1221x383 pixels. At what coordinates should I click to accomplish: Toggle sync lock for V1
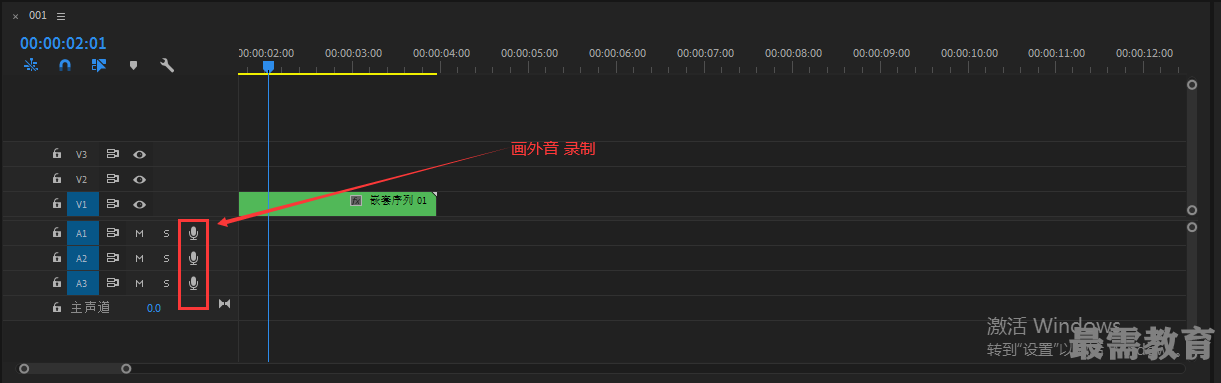coord(113,204)
